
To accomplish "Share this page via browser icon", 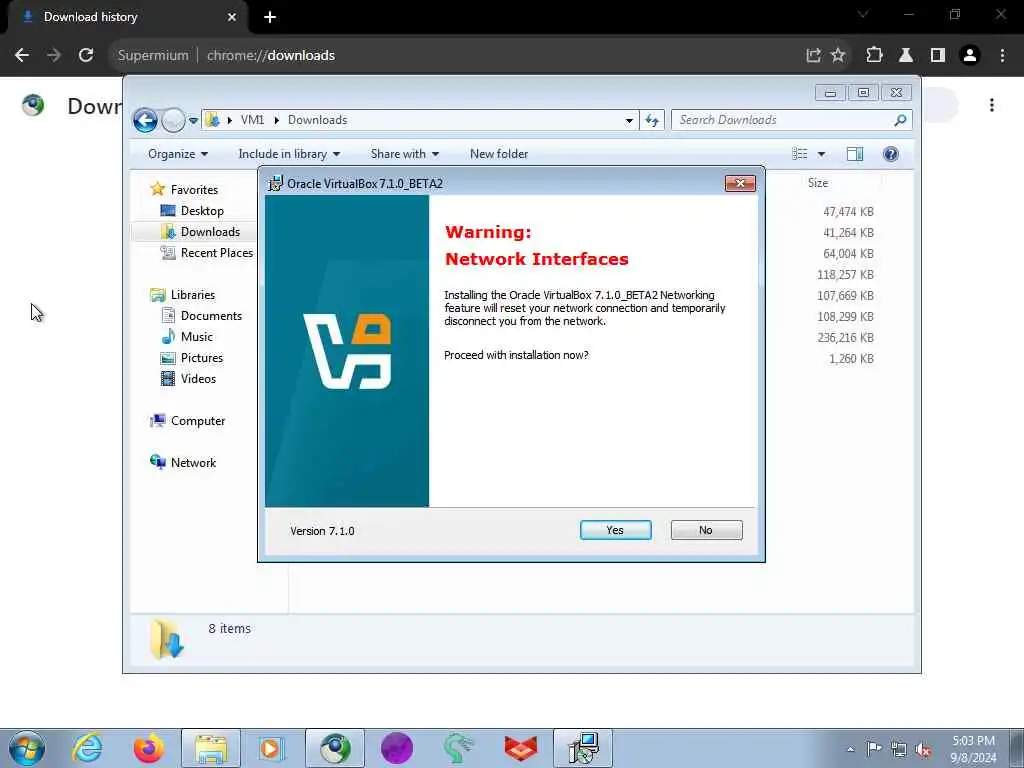I will [x=813, y=56].
